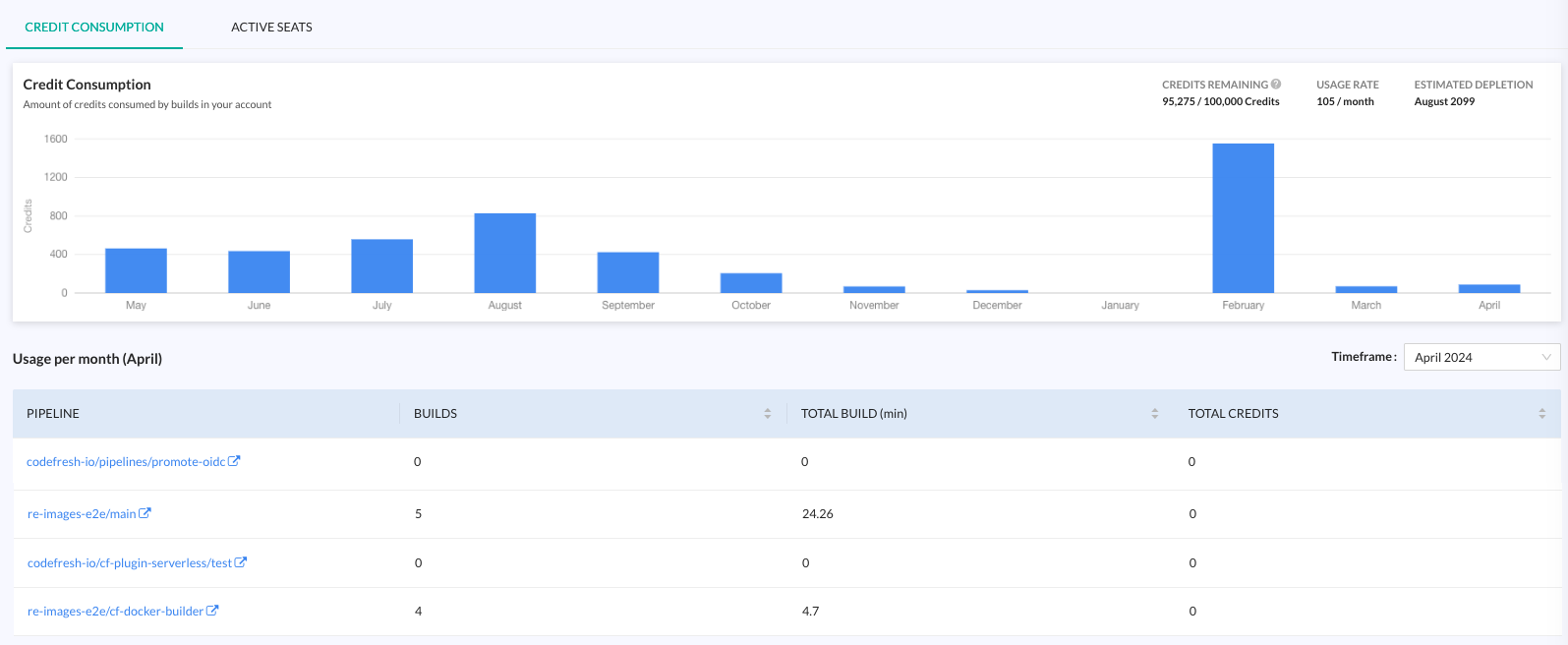
Task: Click external link icon beside cf-docker-builder
Action: point(212,611)
